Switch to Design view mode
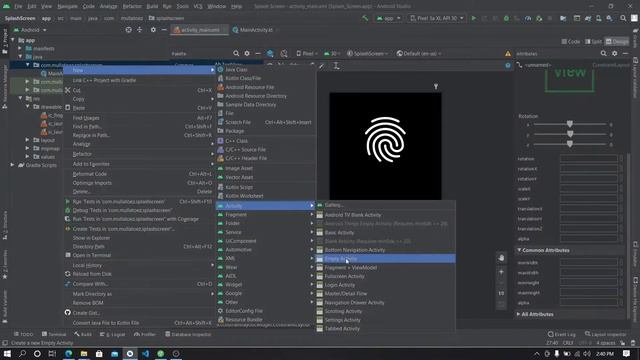Screen dimensions: 640x360 coord(617,42)
